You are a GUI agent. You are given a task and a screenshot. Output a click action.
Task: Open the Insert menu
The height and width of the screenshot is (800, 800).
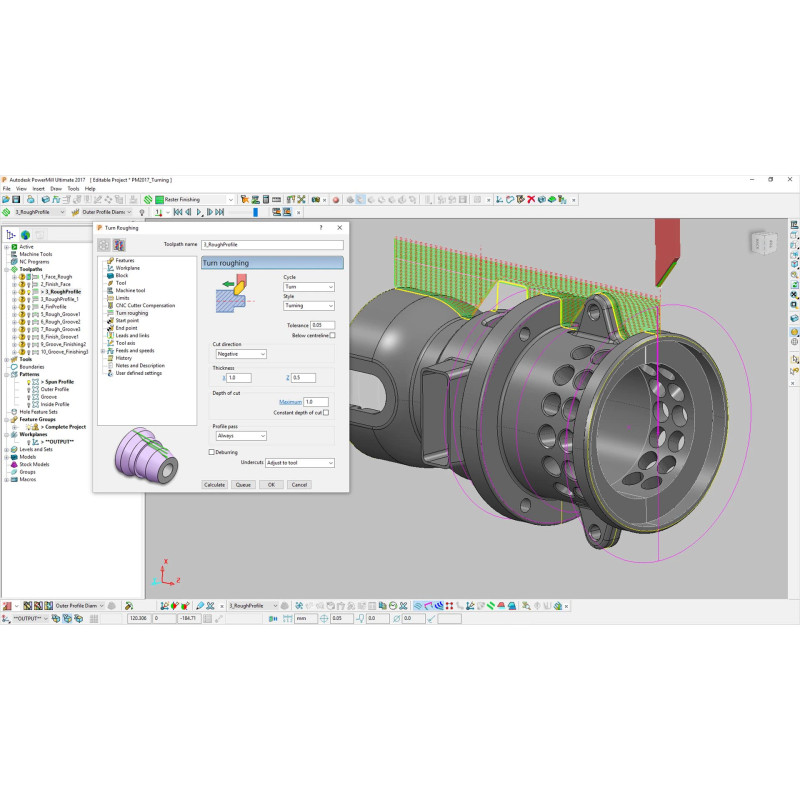(x=38, y=188)
